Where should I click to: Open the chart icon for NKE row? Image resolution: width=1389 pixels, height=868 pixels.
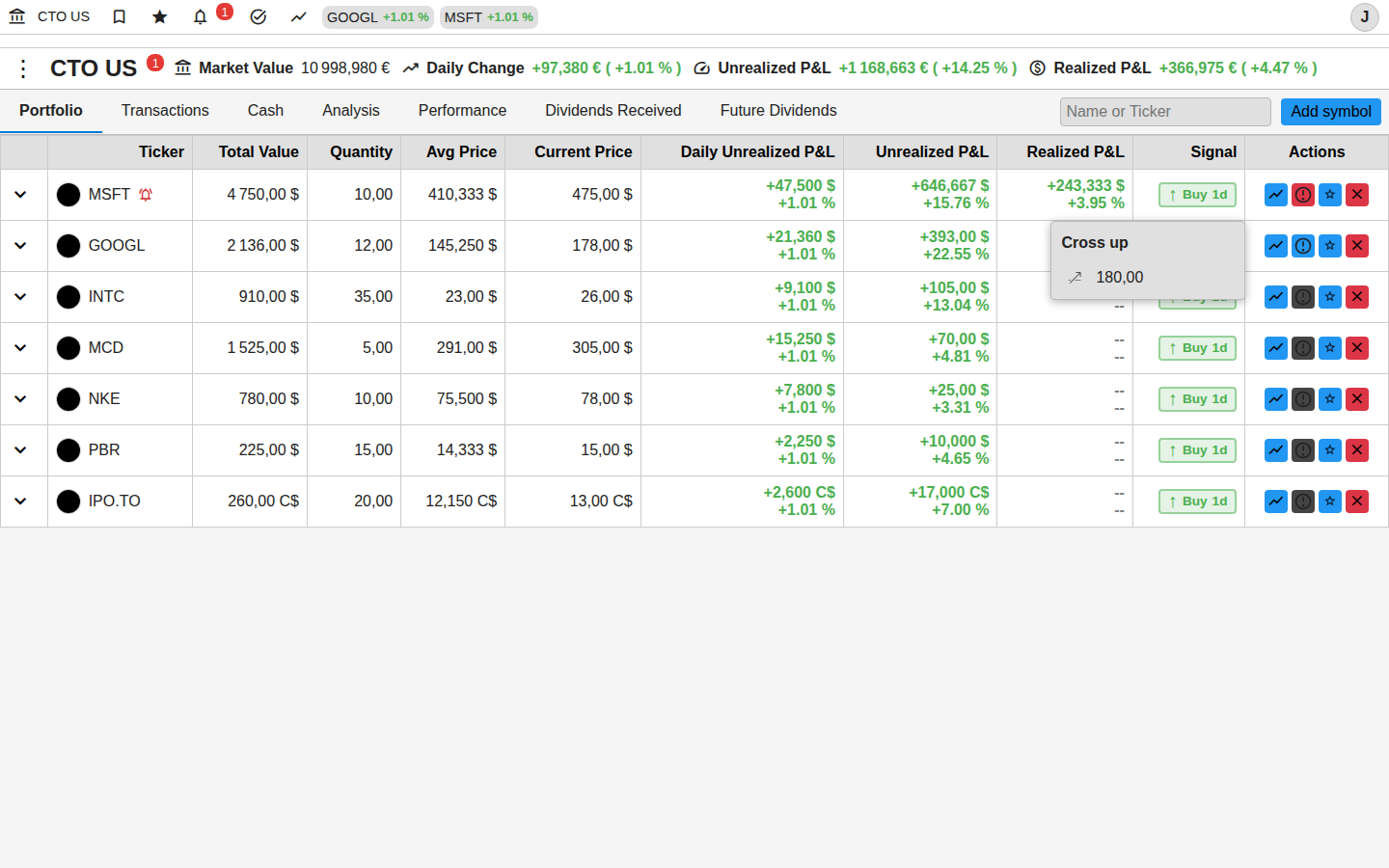click(1276, 399)
